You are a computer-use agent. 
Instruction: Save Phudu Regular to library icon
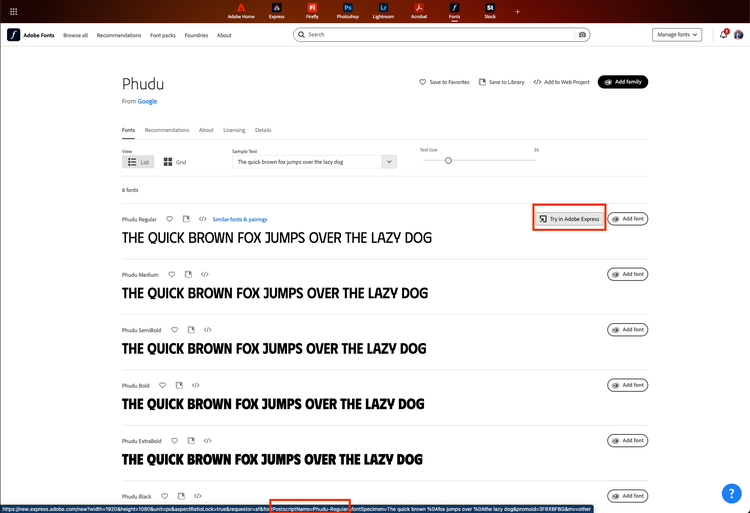(186, 219)
